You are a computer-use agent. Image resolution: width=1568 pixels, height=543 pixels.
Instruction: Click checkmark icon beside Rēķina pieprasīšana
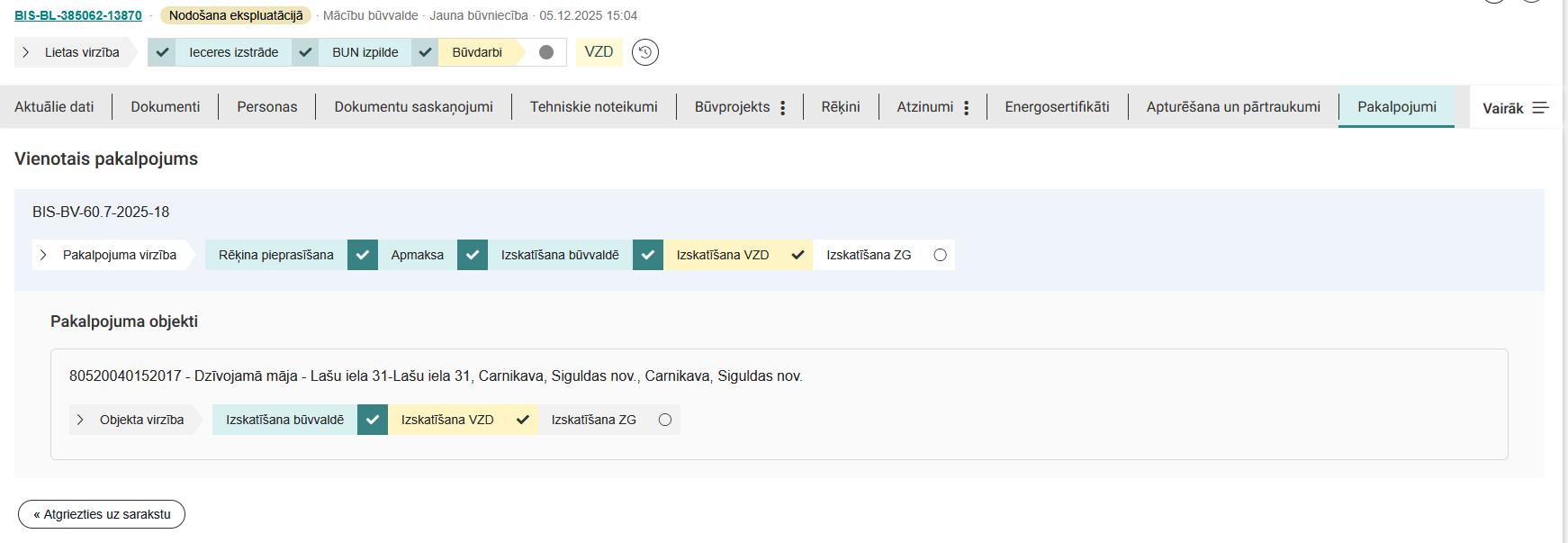363,255
